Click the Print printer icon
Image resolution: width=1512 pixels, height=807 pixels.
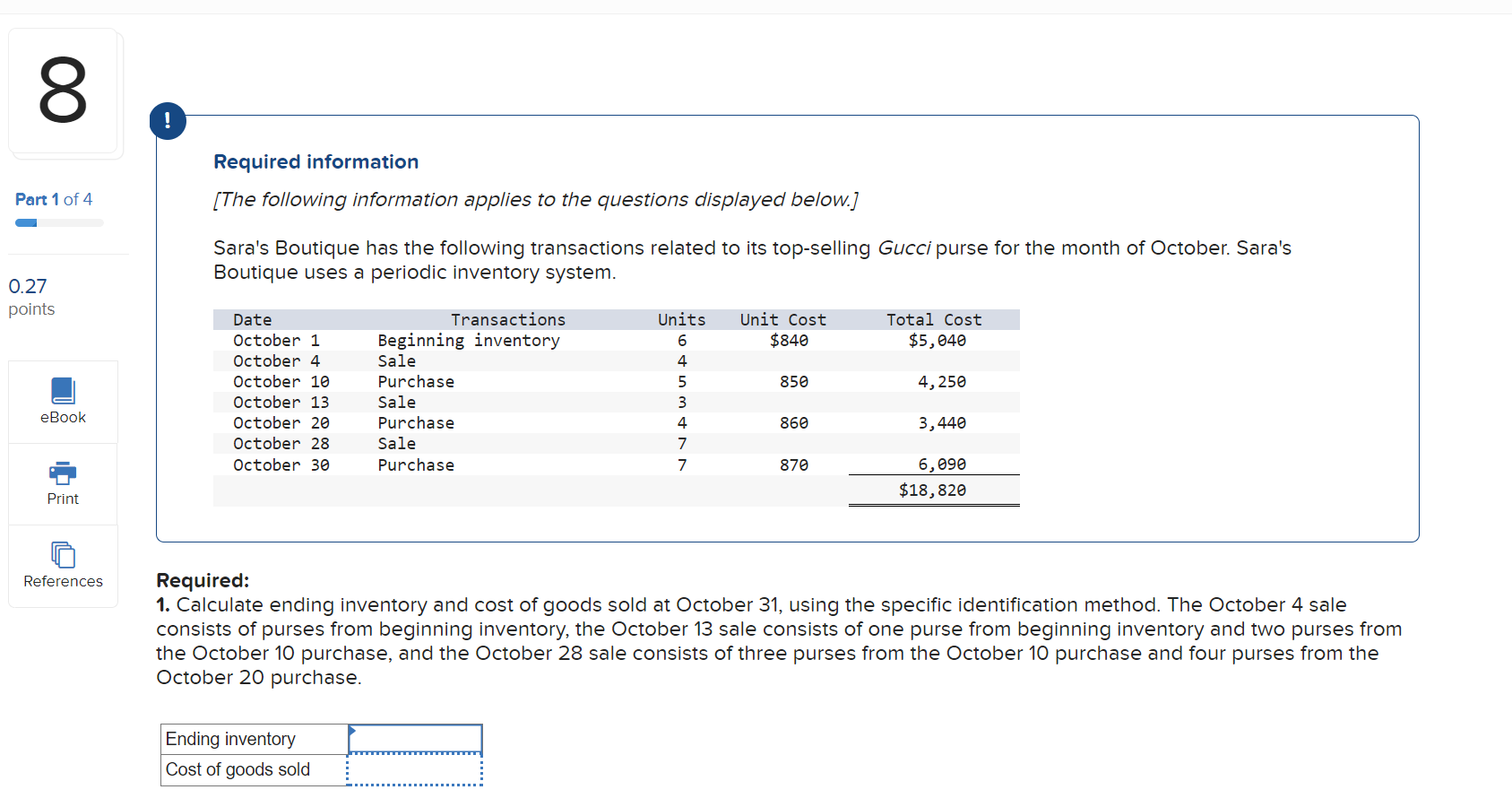(63, 473)
